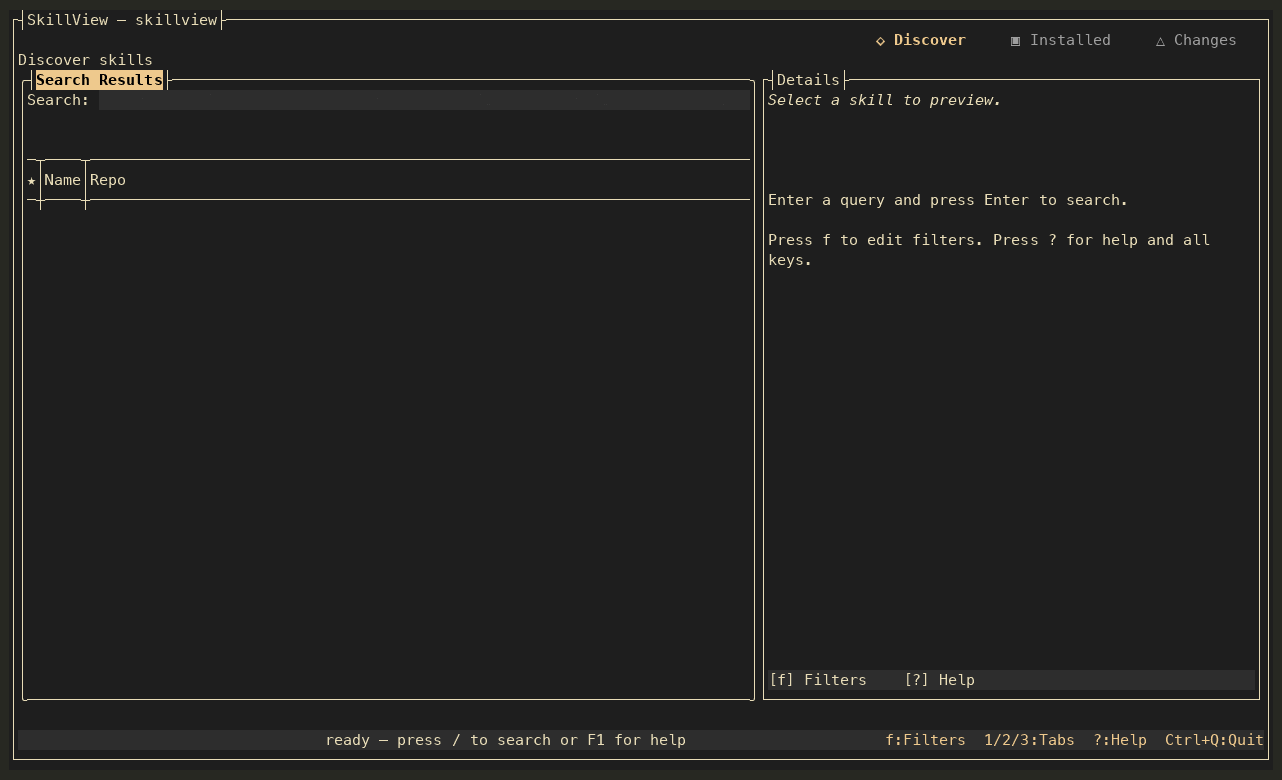
Task: Click the 'Press f to edit filters' hint
Action: coord(989,250)
